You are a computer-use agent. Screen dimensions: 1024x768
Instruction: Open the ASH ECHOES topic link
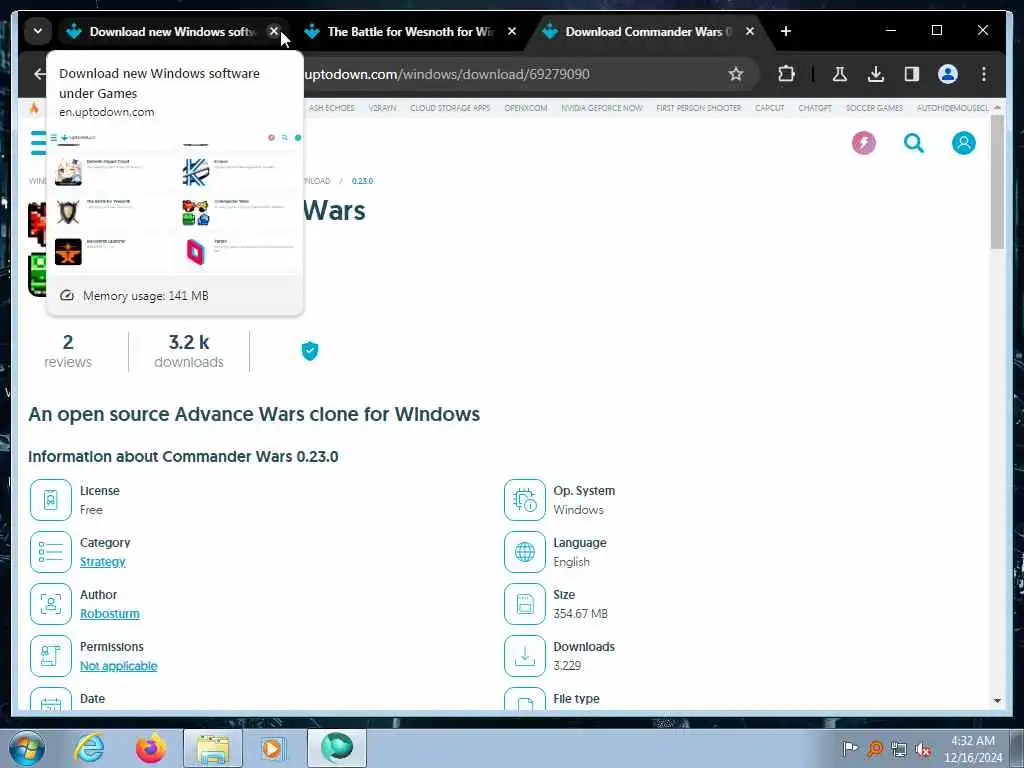pyautogui.click(x=332, y=108)
